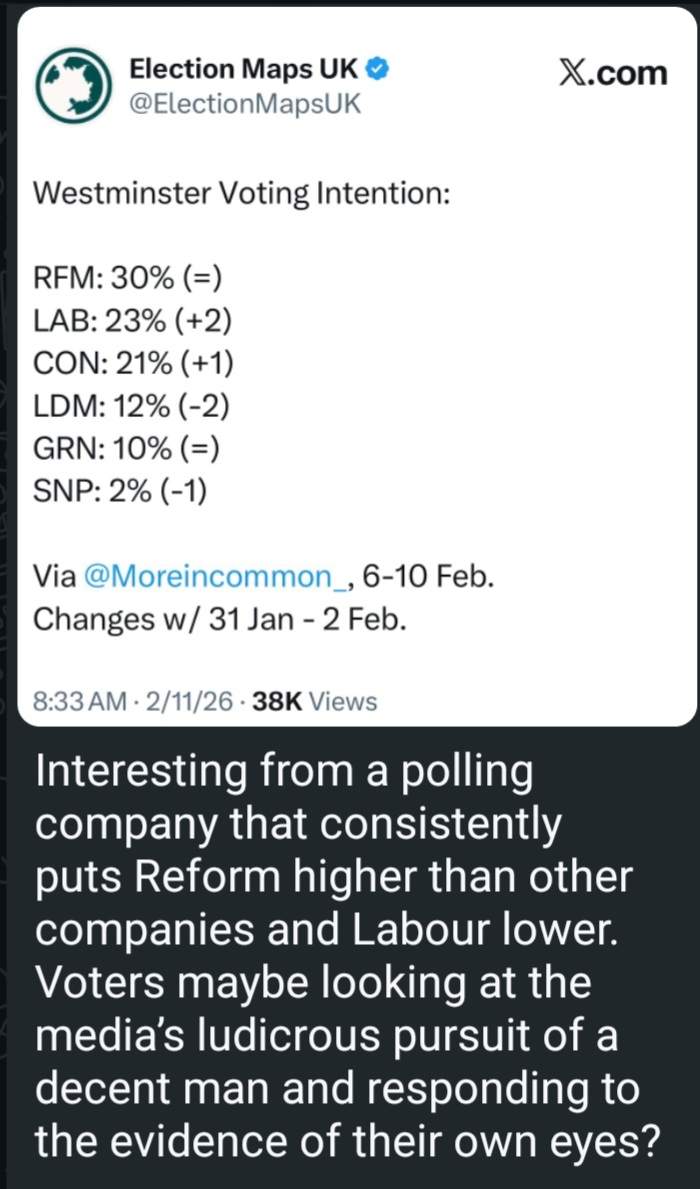
Task: Click the LAB: 23% poll line
Action: point(133,321)
